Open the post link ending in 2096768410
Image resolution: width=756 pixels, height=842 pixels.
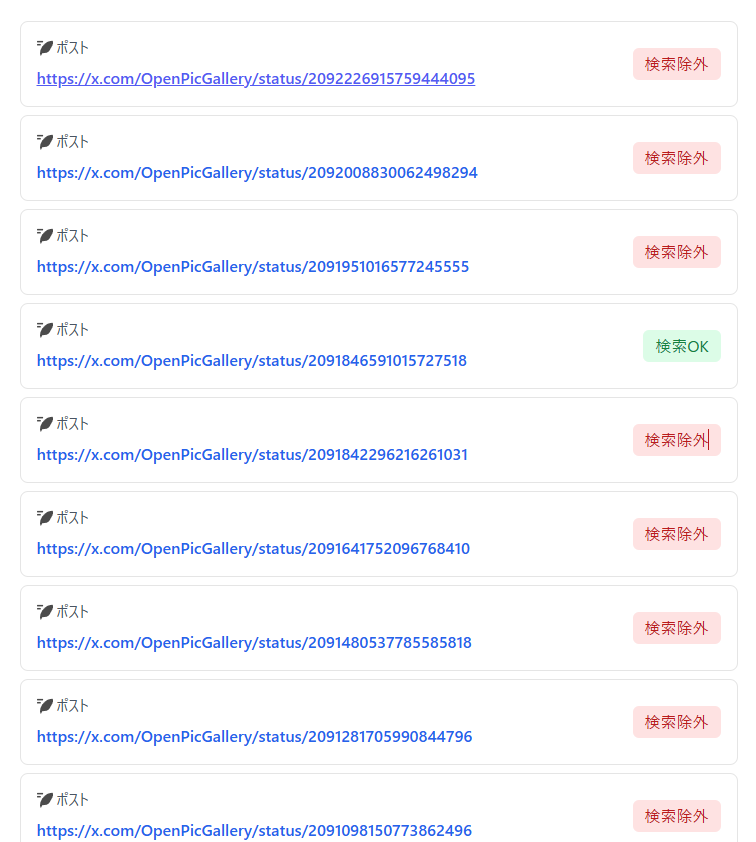pyautogui.click(x=253, y=548)
